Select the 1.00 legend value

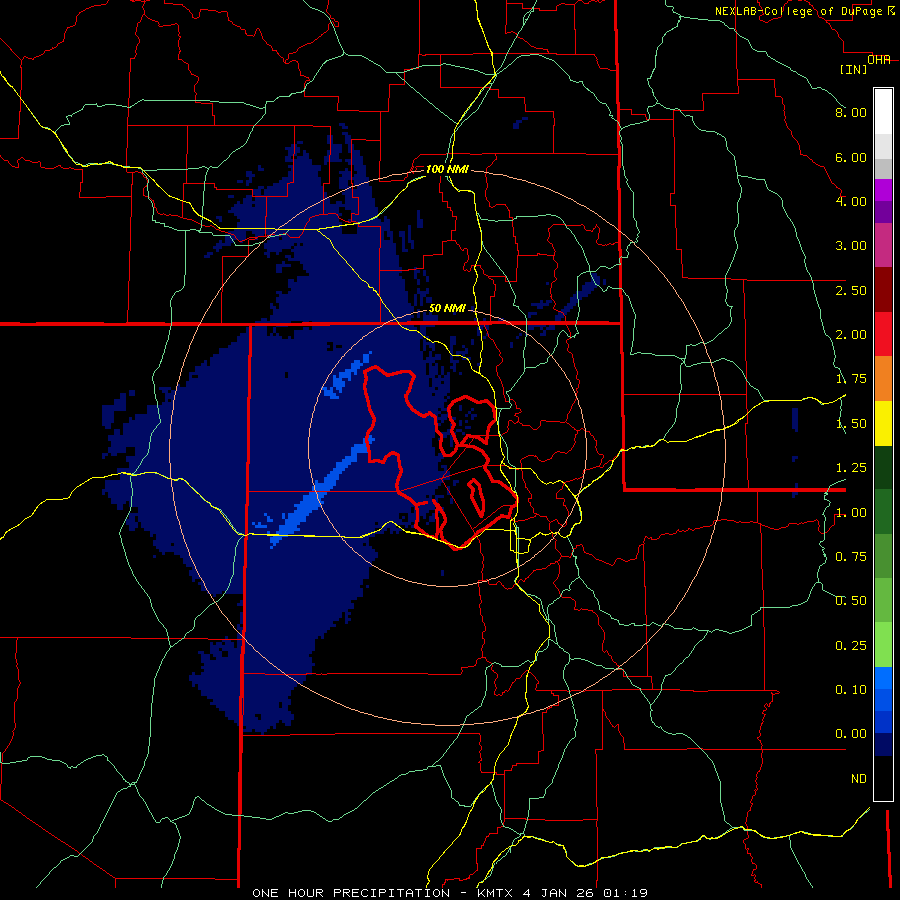pos(851,513)
